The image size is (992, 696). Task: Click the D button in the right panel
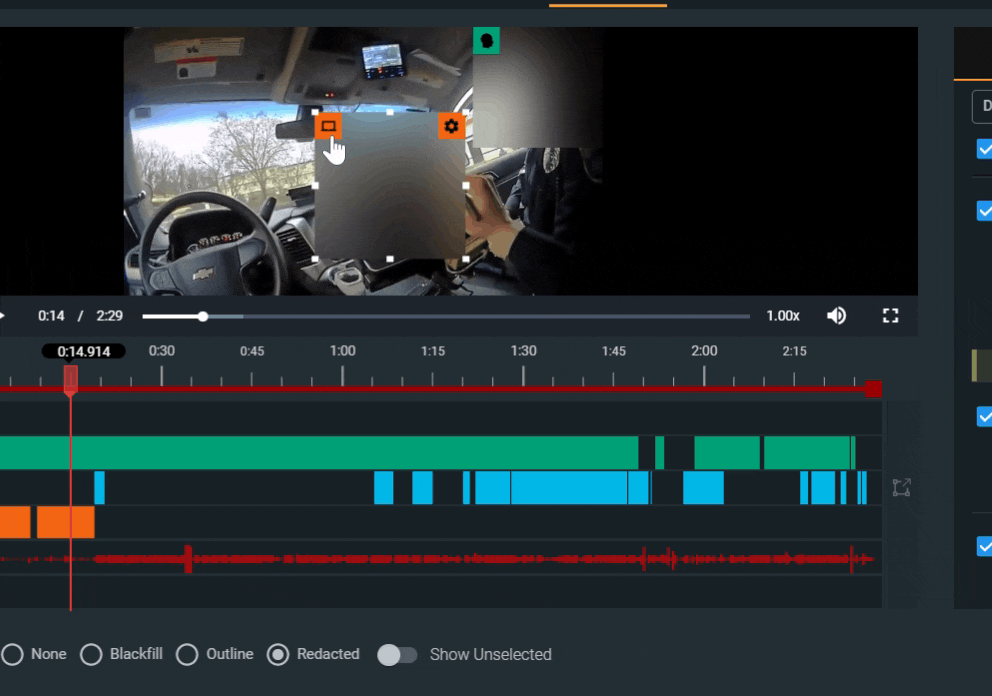click(984, 105)
